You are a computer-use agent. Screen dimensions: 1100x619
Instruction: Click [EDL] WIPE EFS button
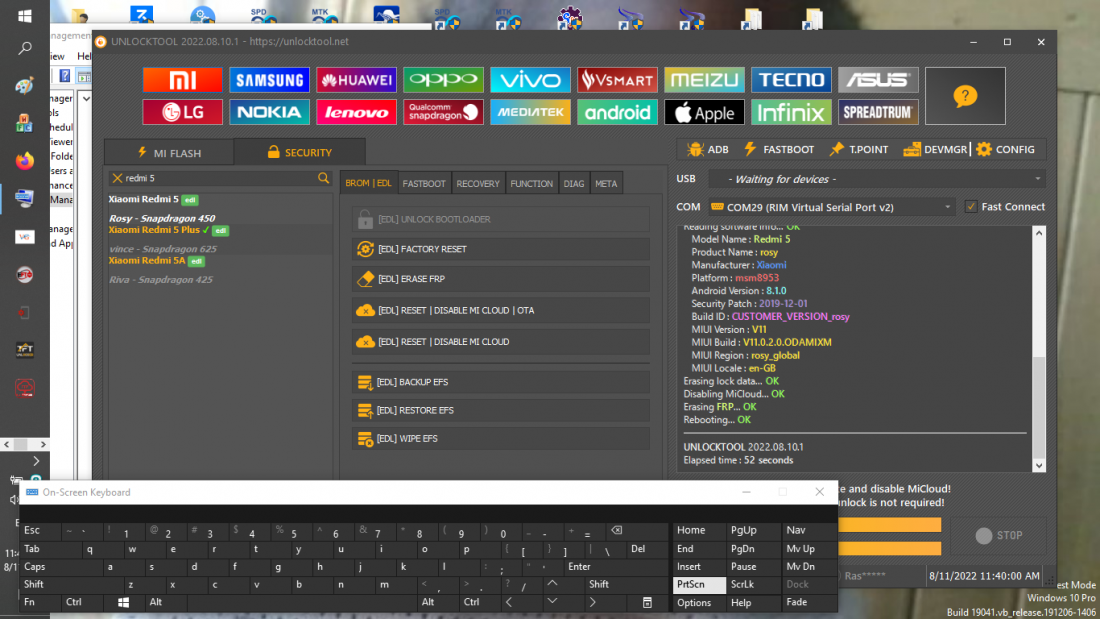(x=501, y=439)
